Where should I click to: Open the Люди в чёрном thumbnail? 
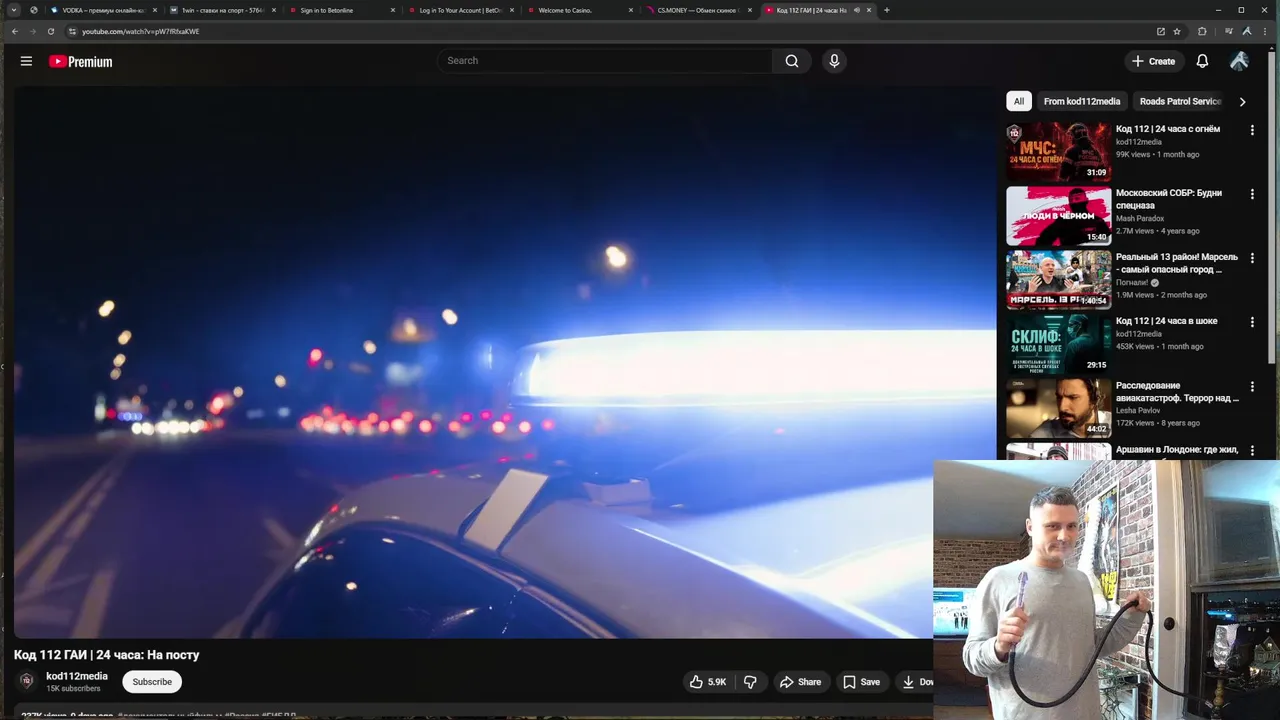tap(1058, 216)
